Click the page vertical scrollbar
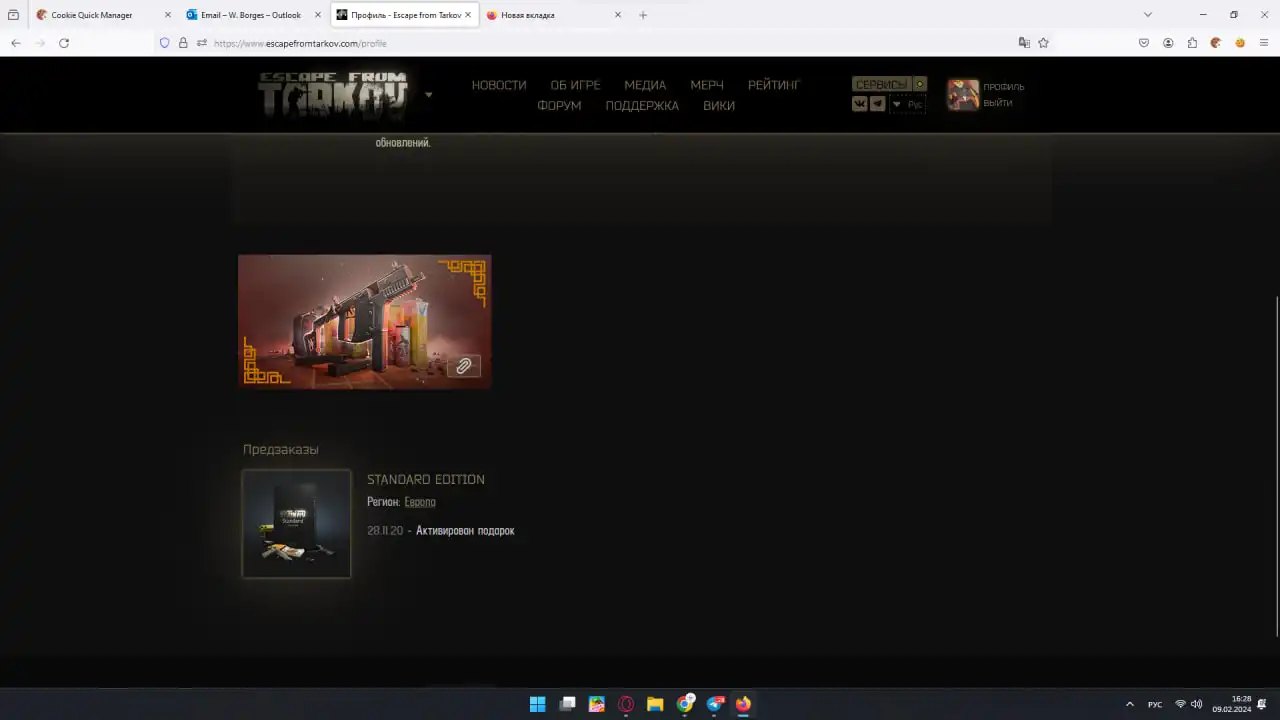Image resolution: width=1280 pixels, height=720 pixels. coord(1276,467)
